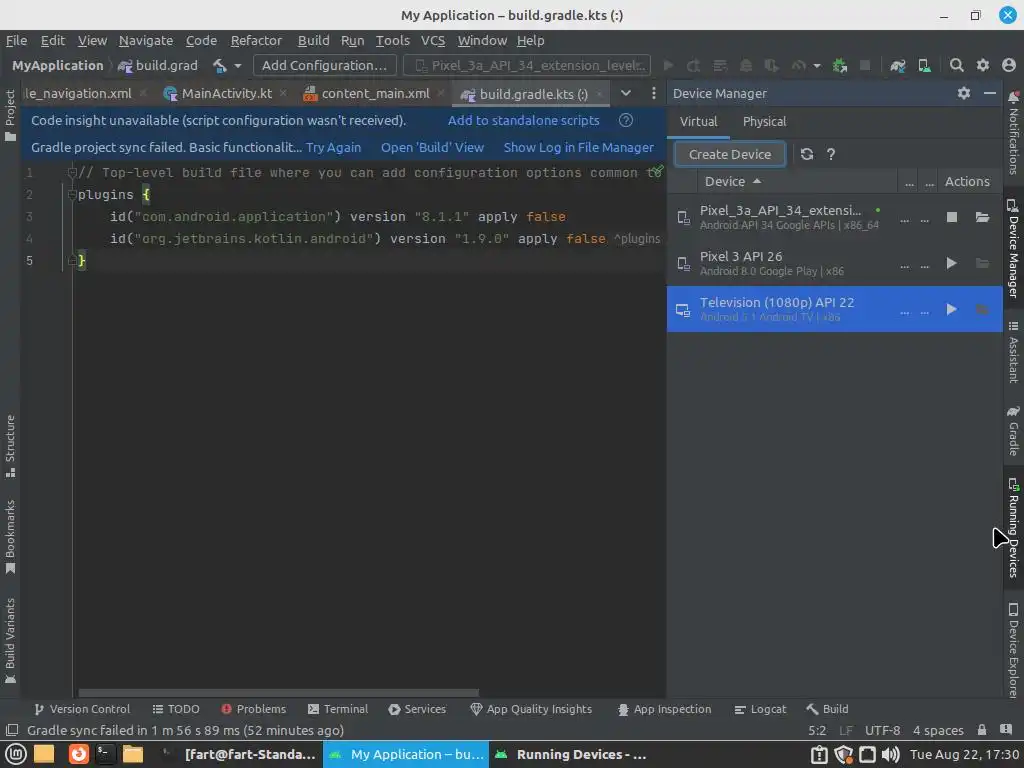Hide the Device Manager panel

coord(990,93)
